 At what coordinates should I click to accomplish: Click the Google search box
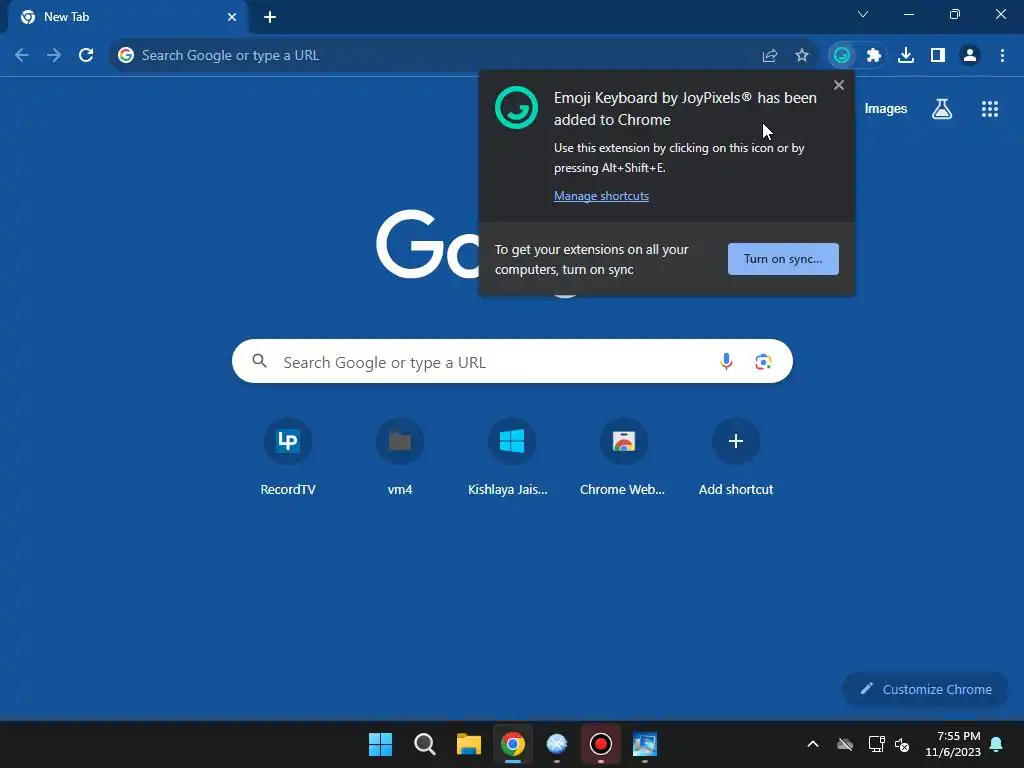tap(512, 361)
